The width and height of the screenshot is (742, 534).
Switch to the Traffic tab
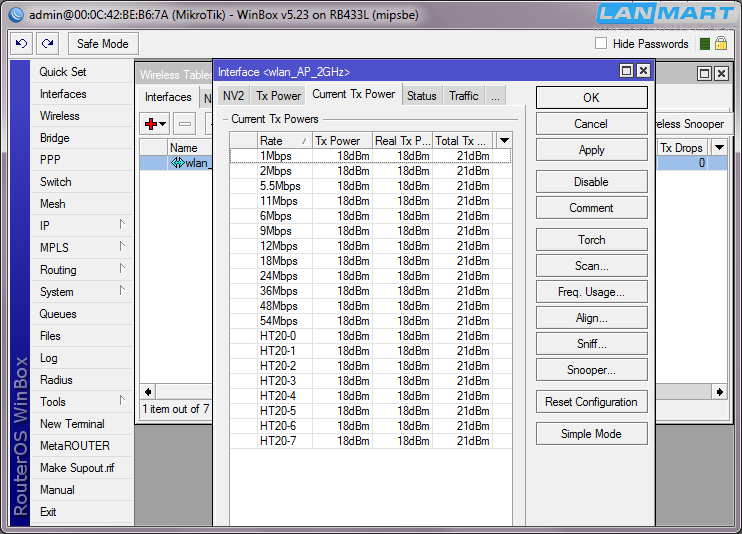pos(464,96)
